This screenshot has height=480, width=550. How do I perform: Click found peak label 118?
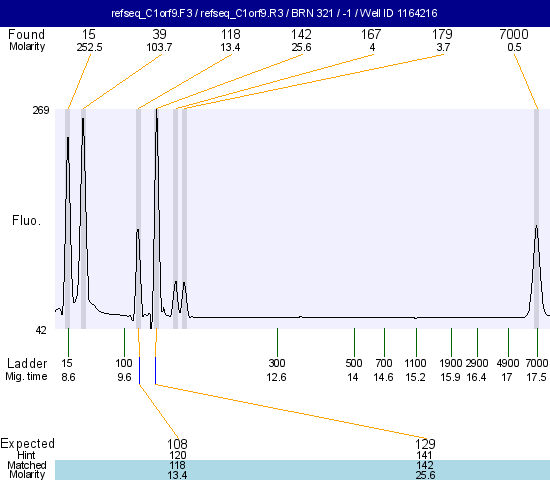[x=230, y=34]
